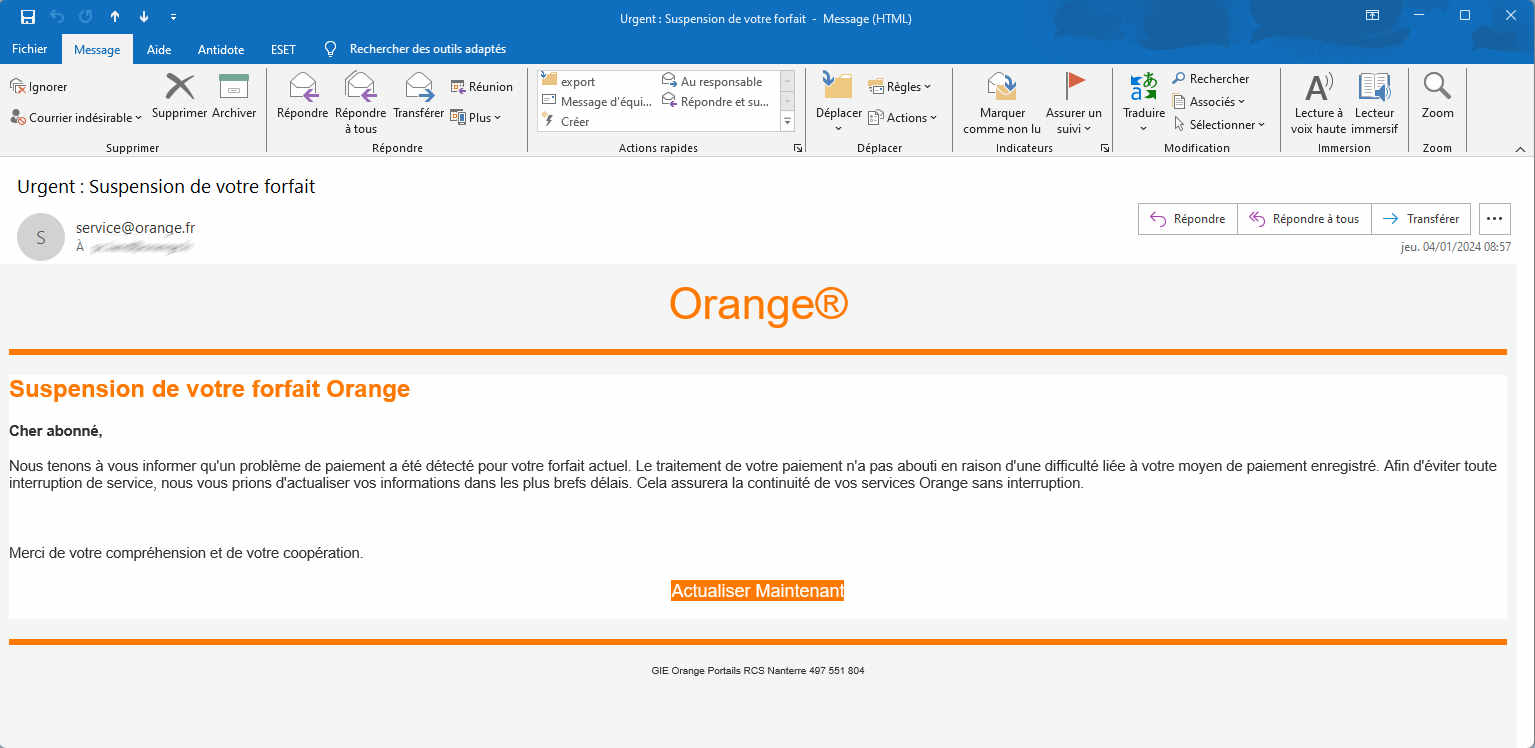Viewport: 1535px width, 748px height.
Task: Click the date jeu. 04/01/2024 08:57
Action: click(1456, 247)
